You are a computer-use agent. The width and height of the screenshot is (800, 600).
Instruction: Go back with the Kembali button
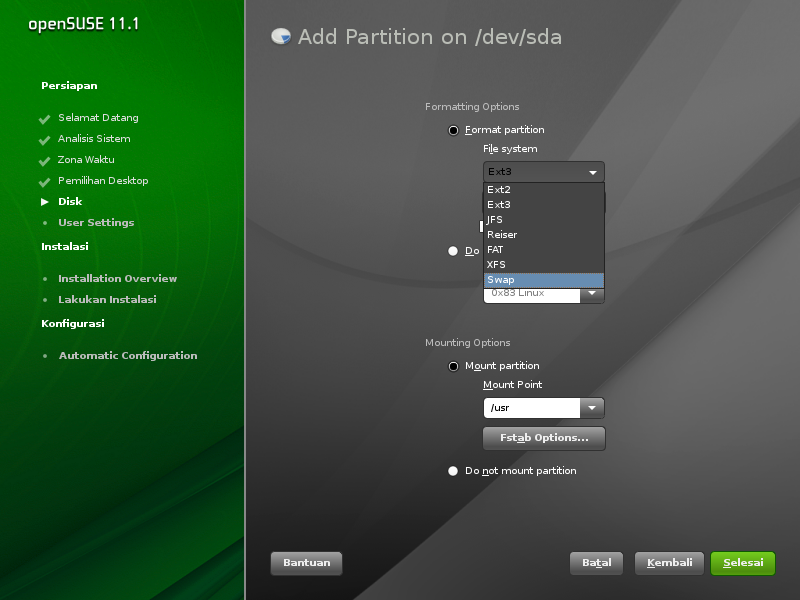pyautogui.click(x=669, y=563)
